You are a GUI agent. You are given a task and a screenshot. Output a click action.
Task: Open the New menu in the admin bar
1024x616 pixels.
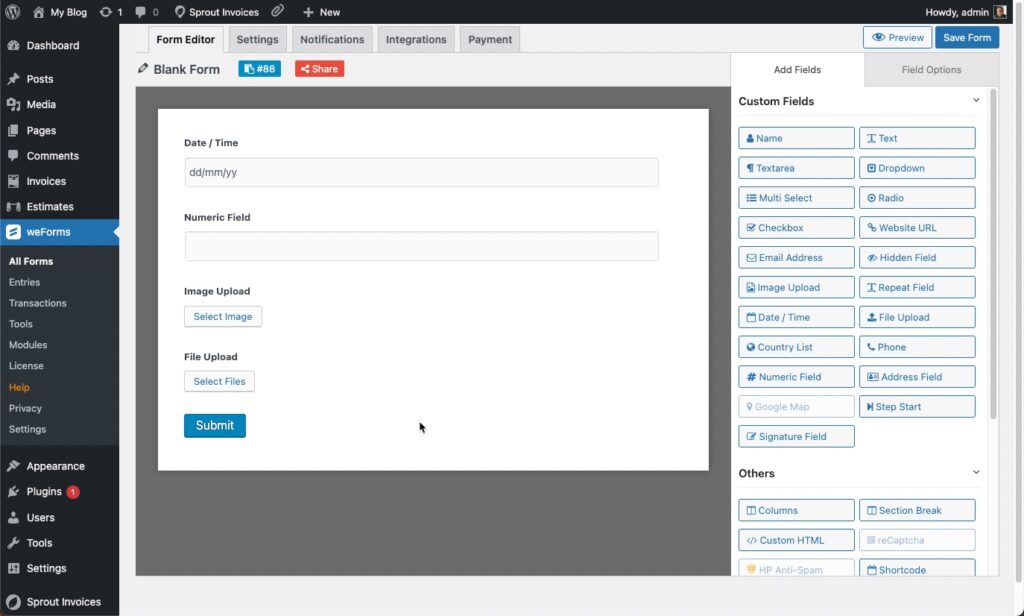(318, 12)
